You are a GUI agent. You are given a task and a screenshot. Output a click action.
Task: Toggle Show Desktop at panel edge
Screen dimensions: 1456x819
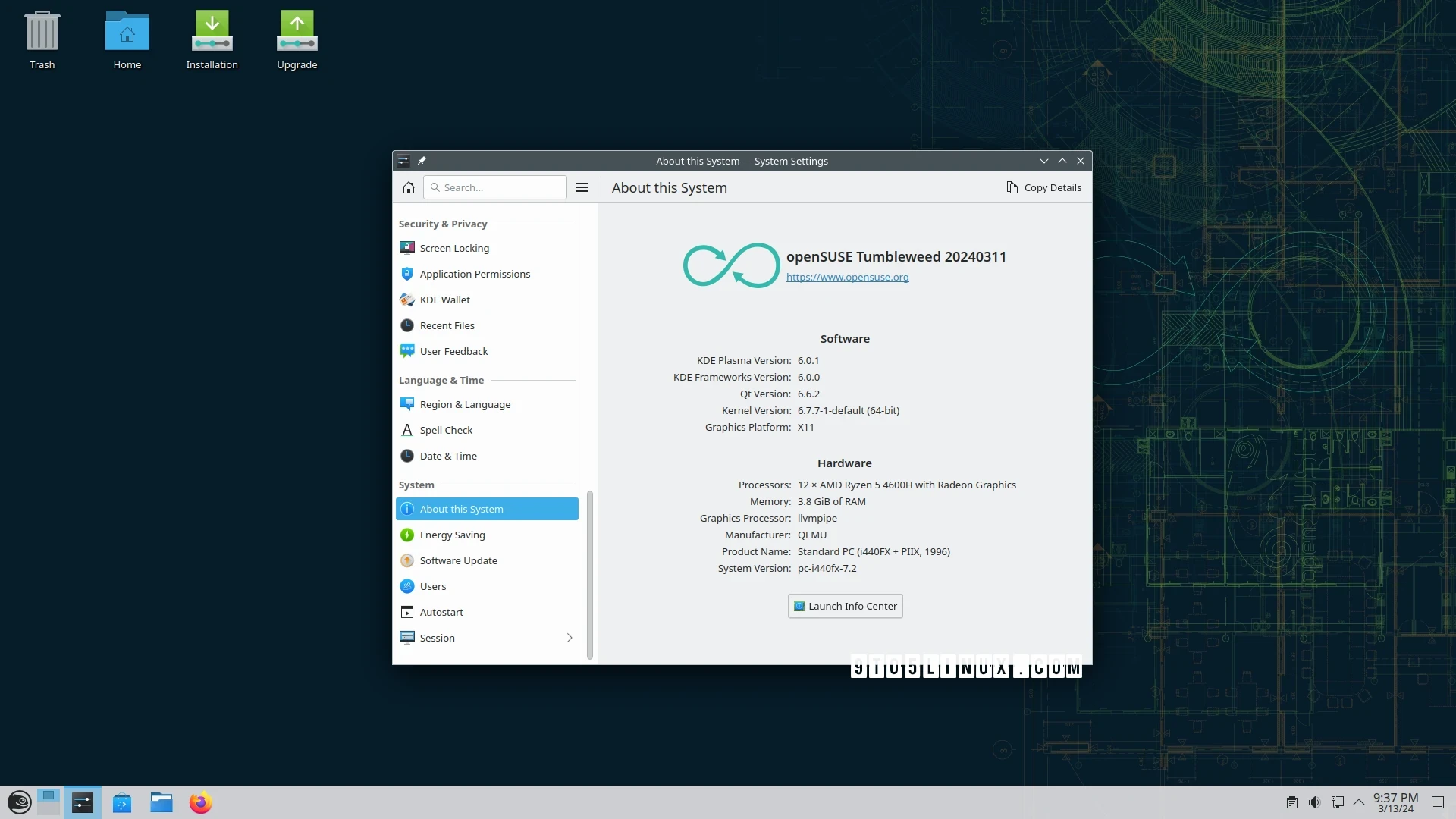(x=1437, y=802)
